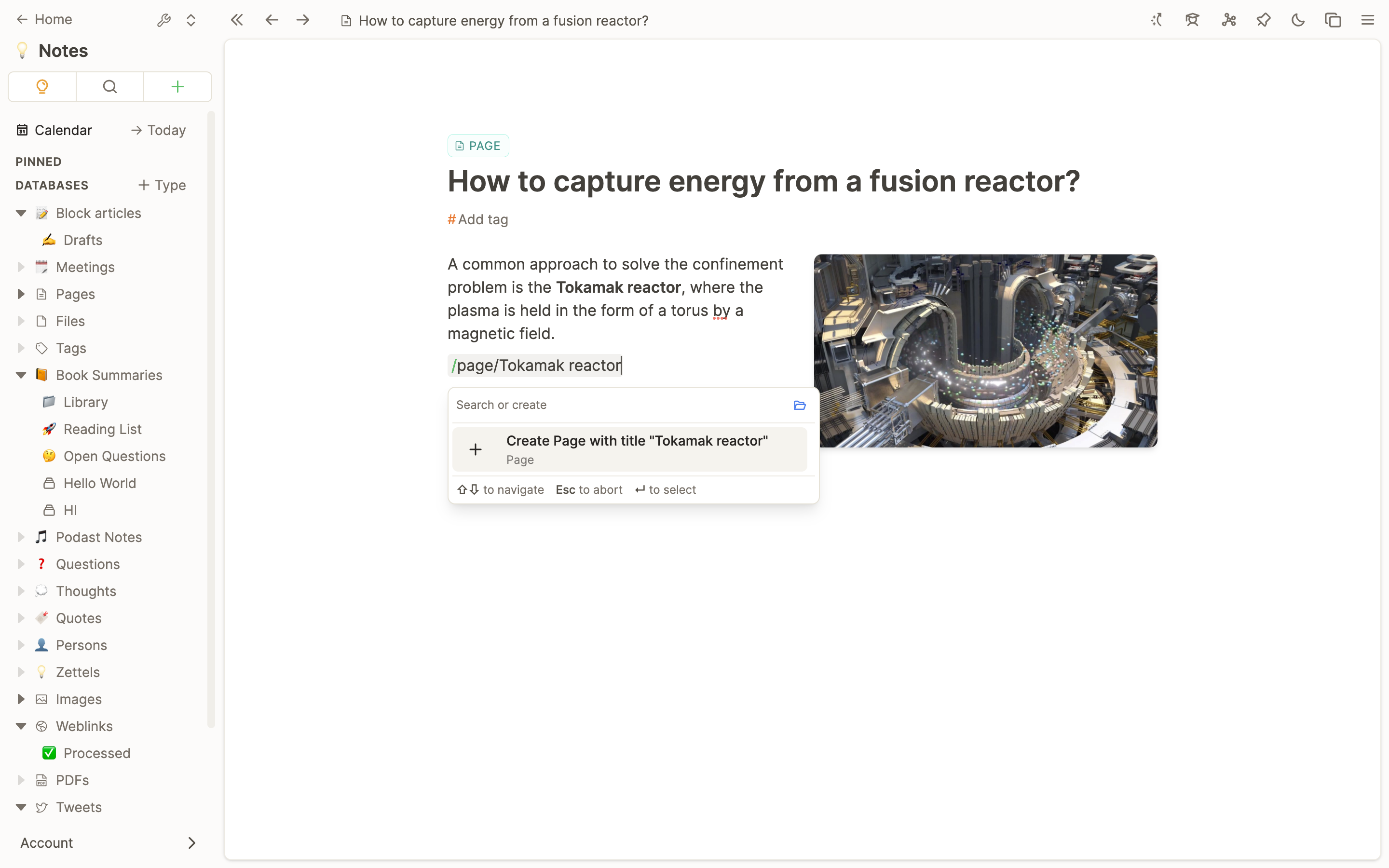The width and height of the screenshot is (1389, 868).
Task: Toggle calendar view to Today
Action: click(158, 130)
